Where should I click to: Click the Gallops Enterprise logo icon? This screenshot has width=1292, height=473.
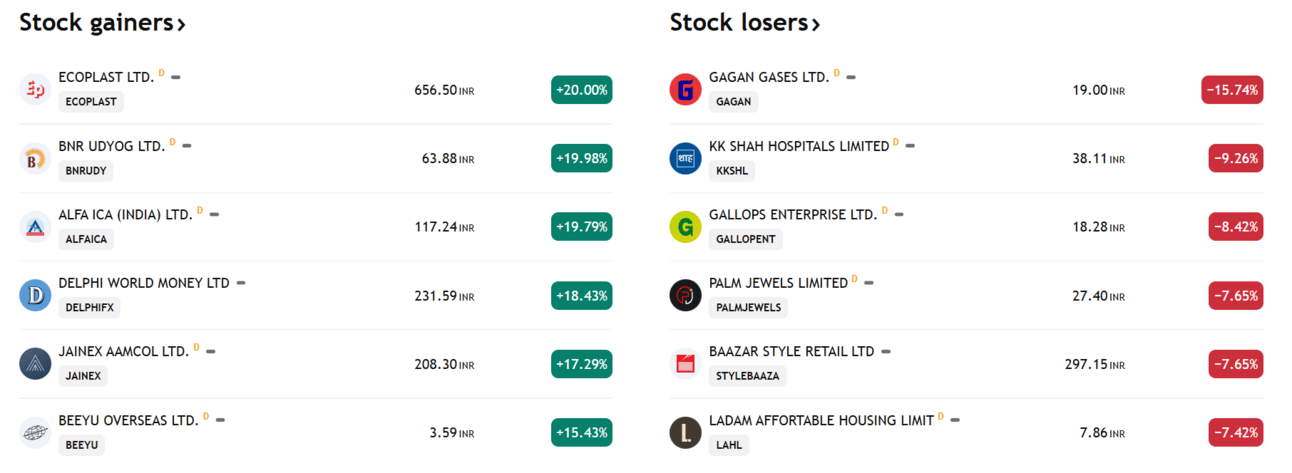tap(685, 227)
